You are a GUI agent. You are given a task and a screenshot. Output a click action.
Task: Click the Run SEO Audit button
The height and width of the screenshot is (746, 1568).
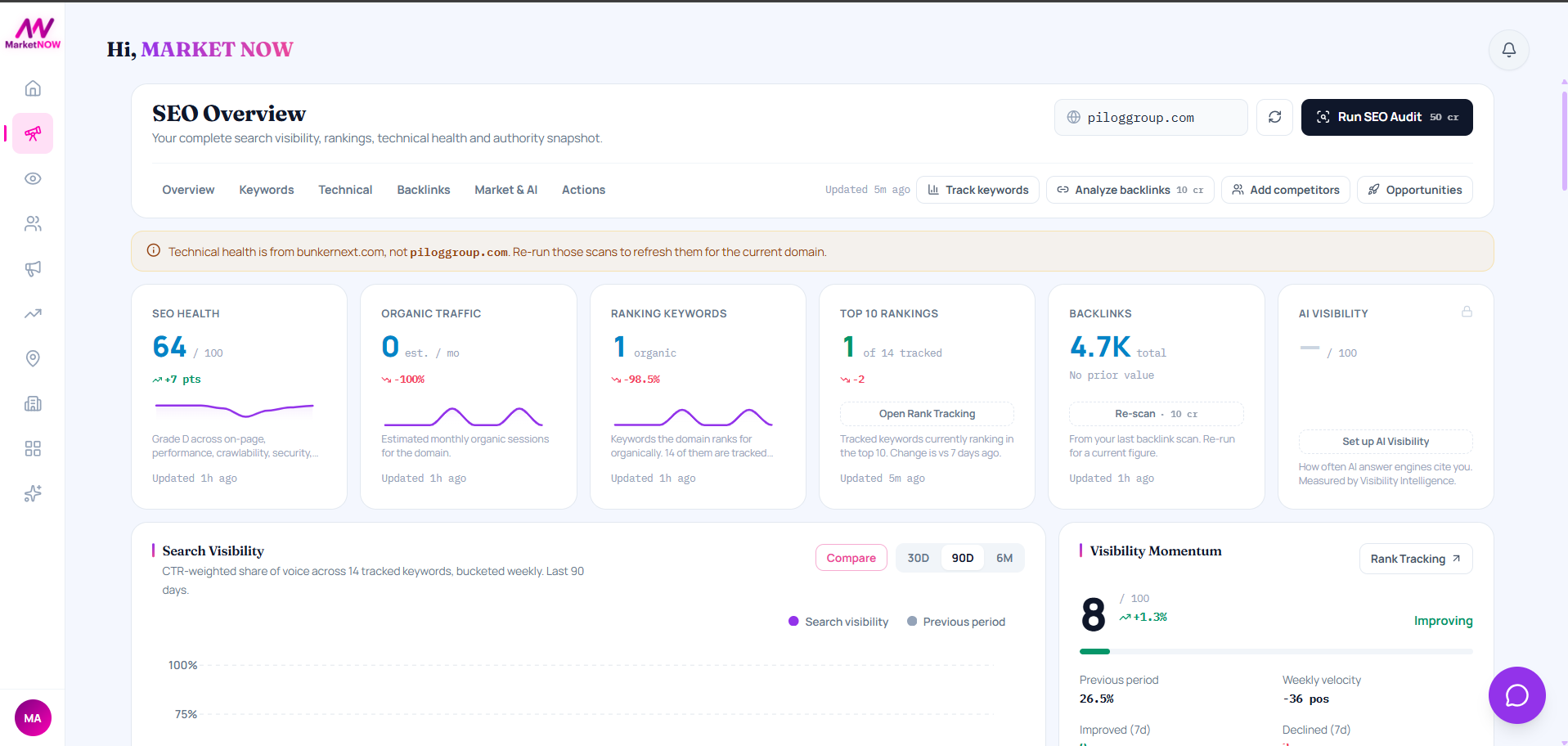tap(1386, 117)
